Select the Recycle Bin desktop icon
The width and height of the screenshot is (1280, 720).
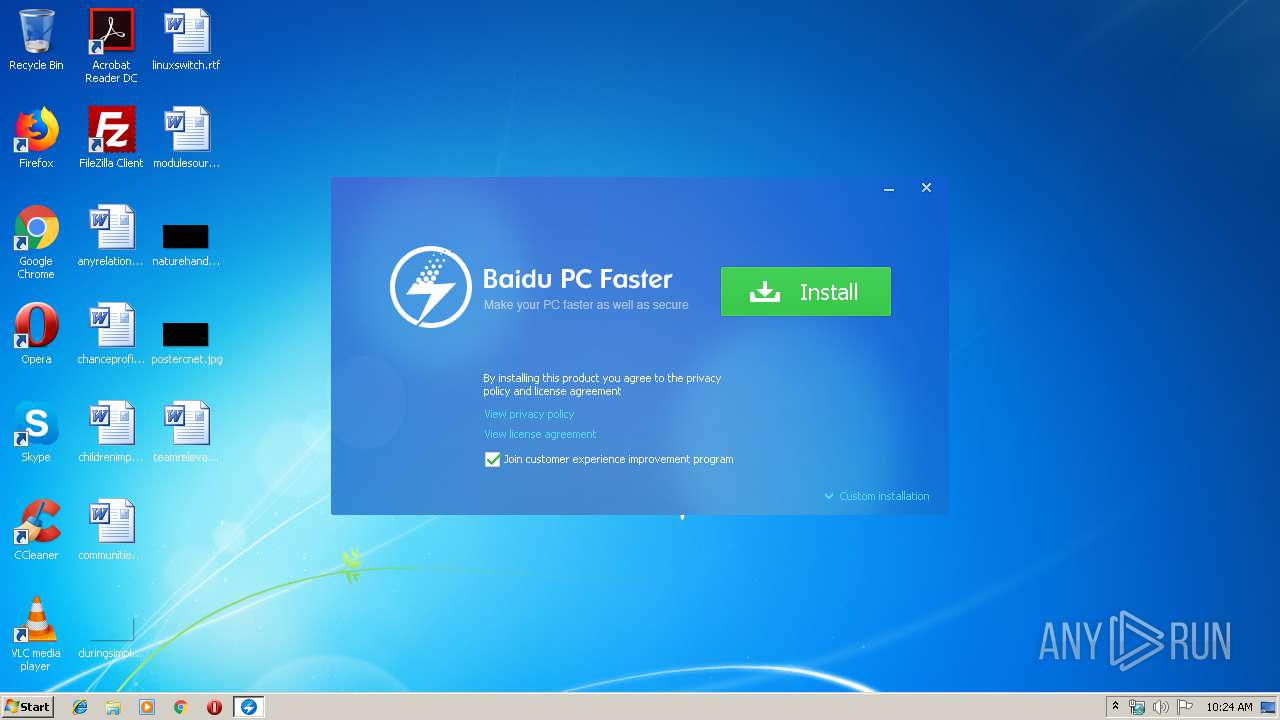pos(36,40)
